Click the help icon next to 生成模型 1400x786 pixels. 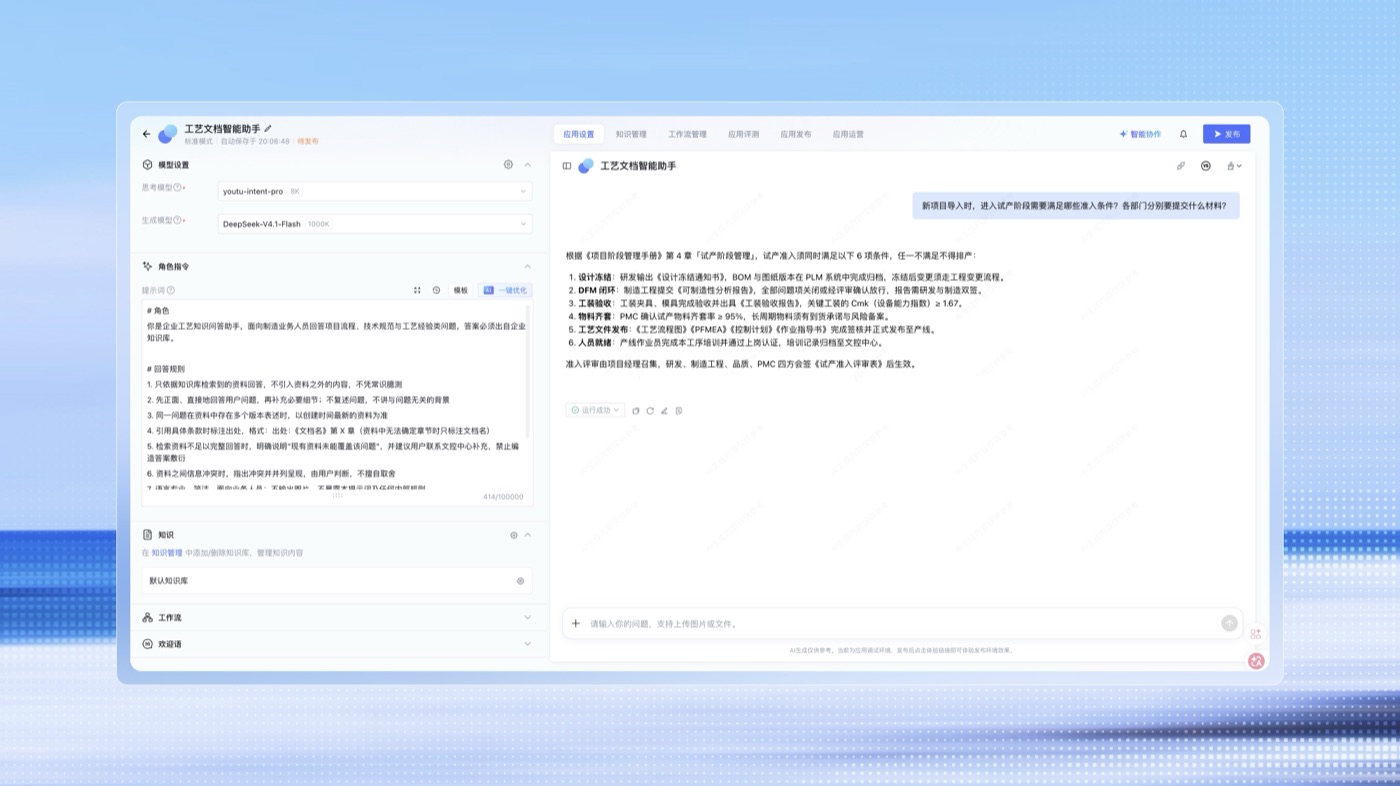click(178, 220)
